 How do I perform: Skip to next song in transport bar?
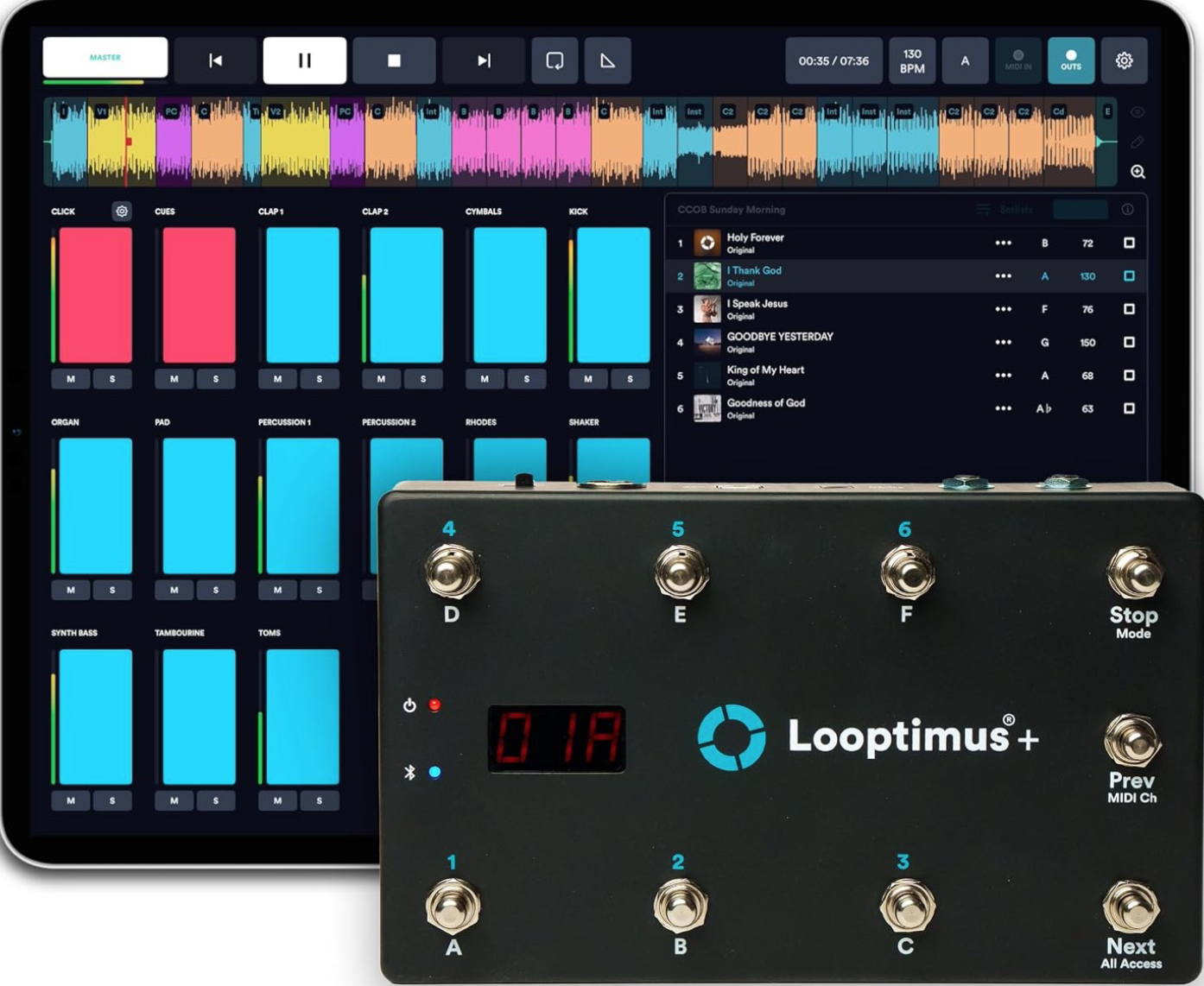(484, 60)
